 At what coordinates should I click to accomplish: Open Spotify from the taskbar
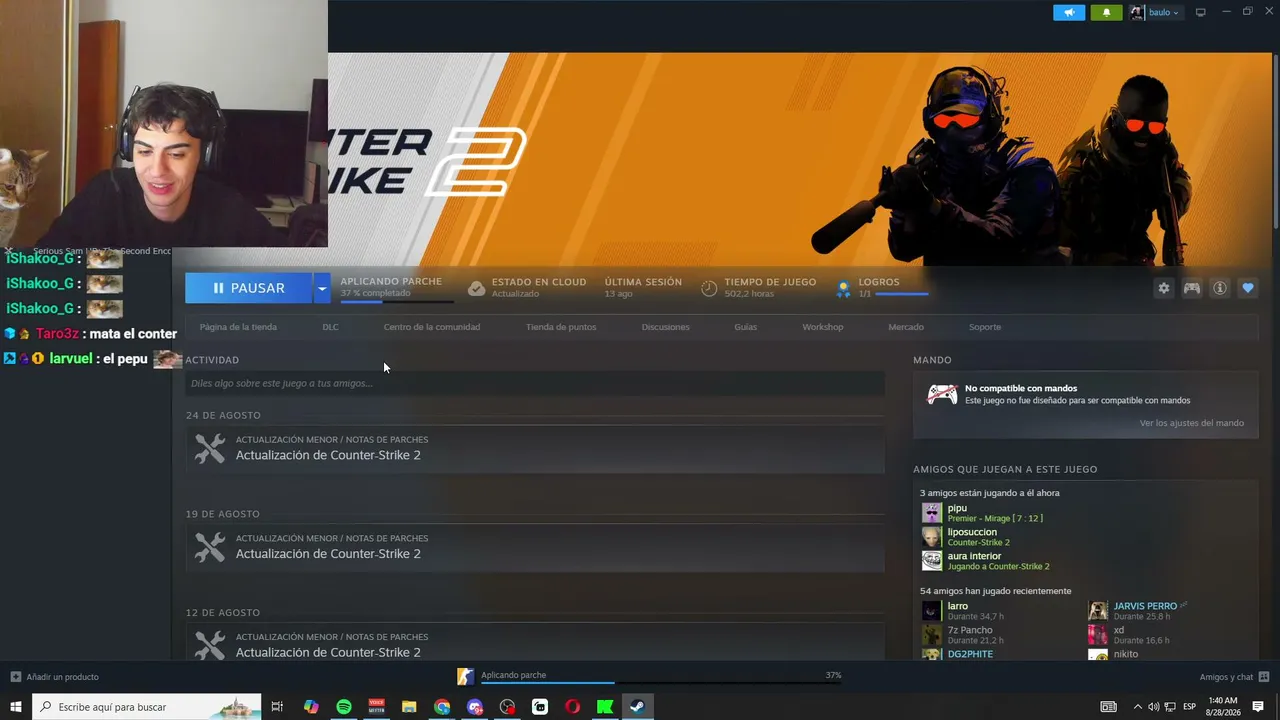point(344,707)
